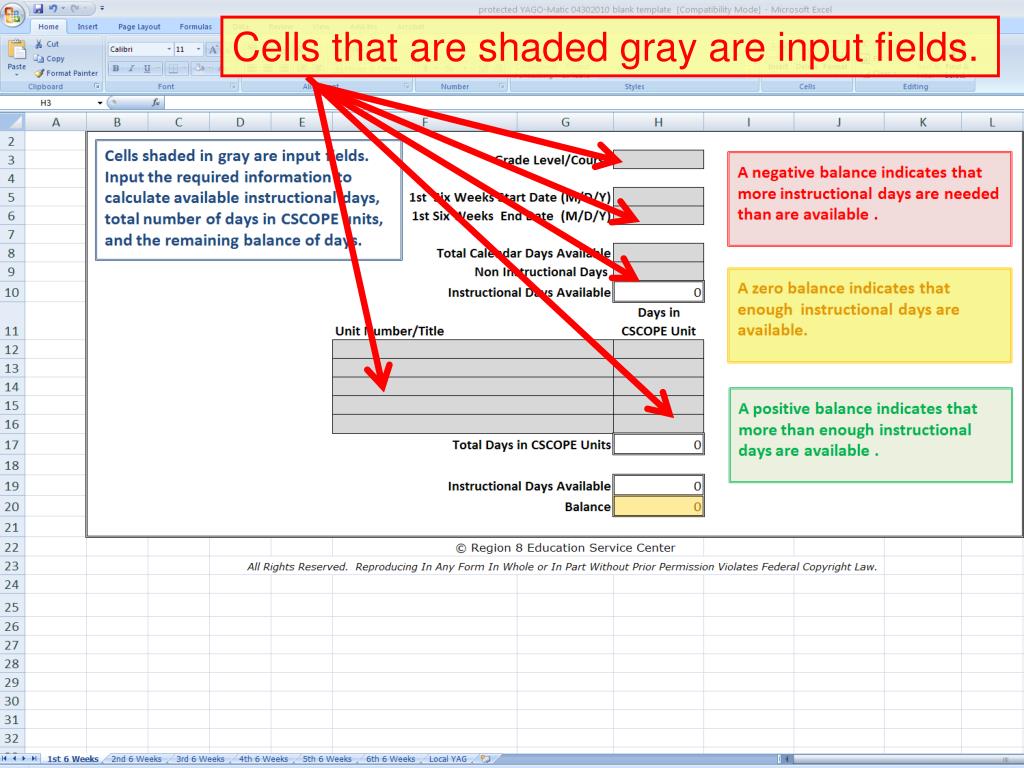Select the Instructional Days Available cell in row 10
The image size is (1024, 768).
(658, 292)
